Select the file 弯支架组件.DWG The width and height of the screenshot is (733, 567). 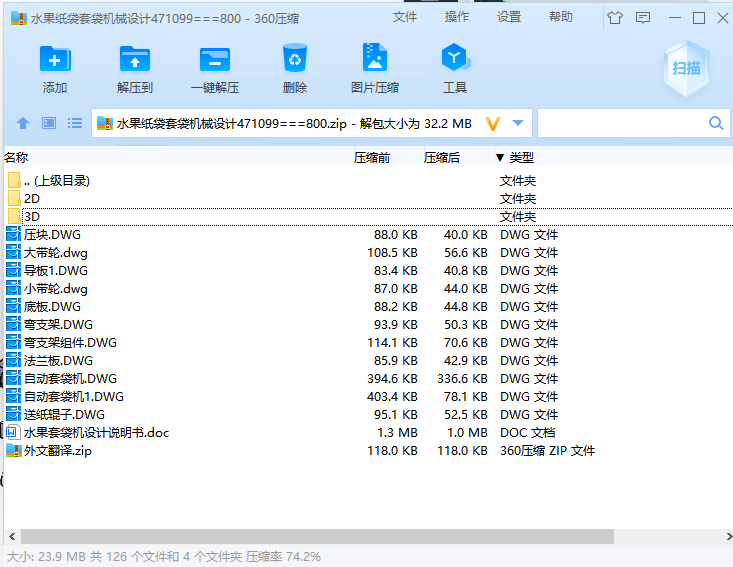pyautogui.click(x=368, y=343)
